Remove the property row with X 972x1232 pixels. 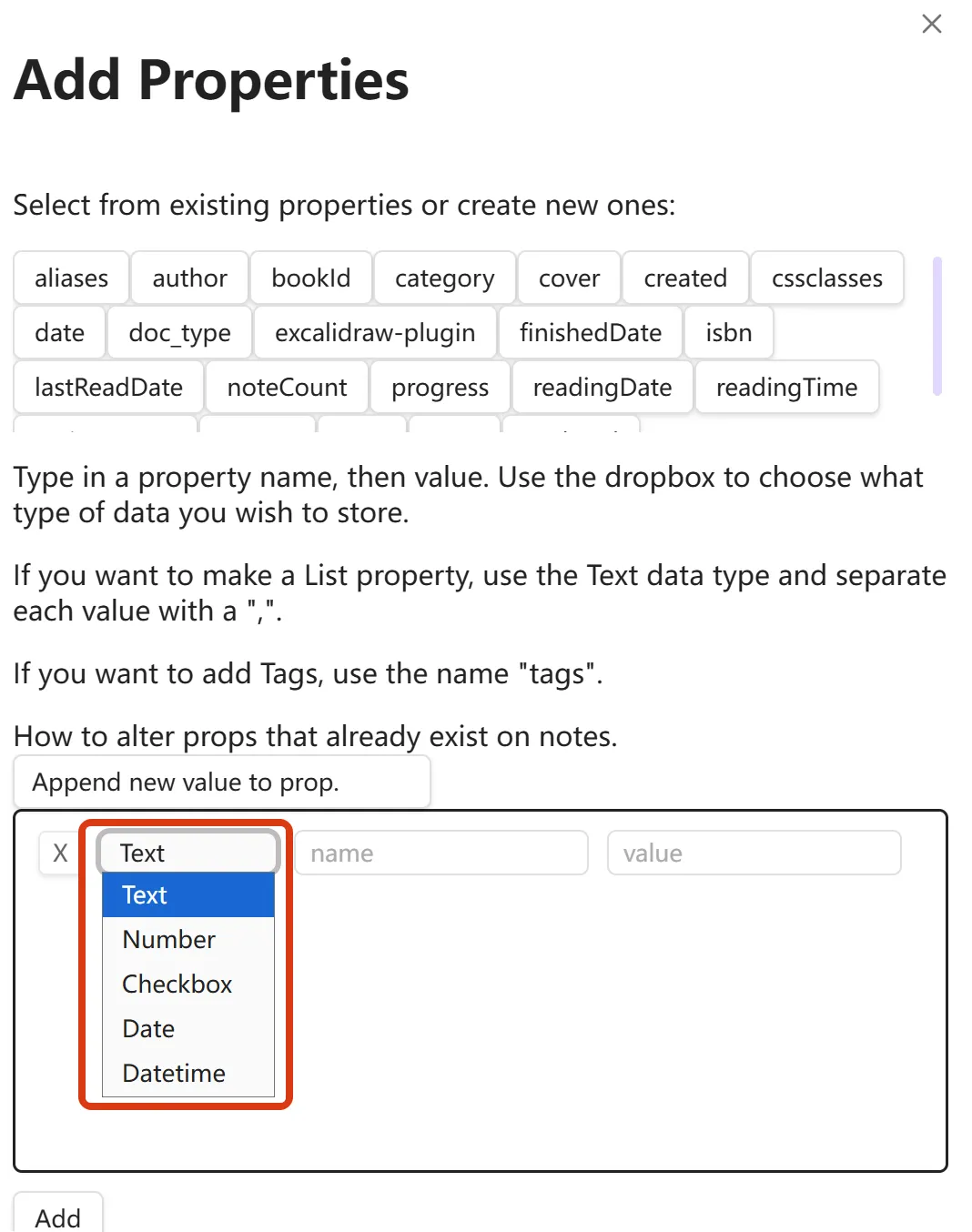(60, 853)
